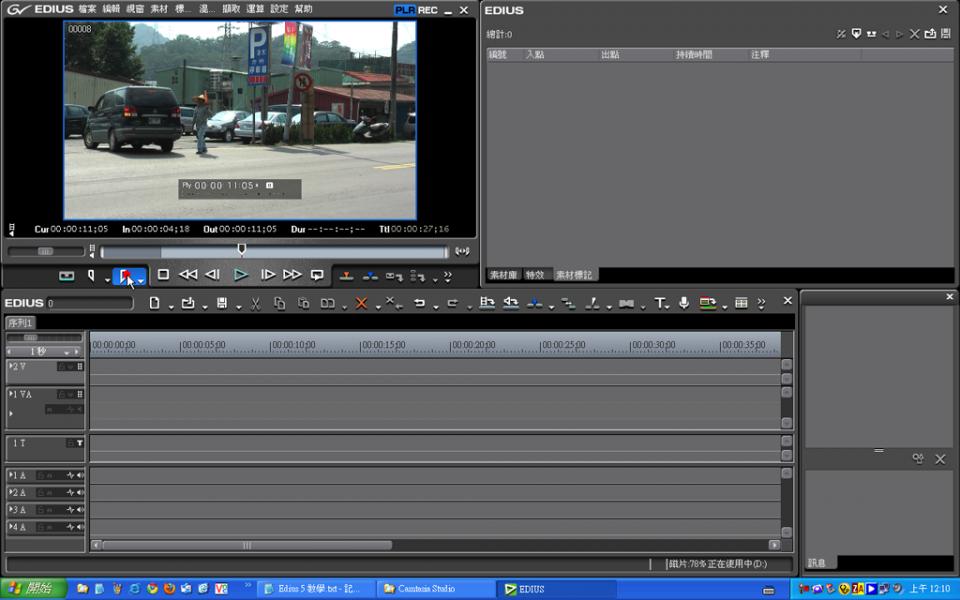Click the player position scrub bar handle
This screenshot has width=960, height=600.
[x=241, y=250]
